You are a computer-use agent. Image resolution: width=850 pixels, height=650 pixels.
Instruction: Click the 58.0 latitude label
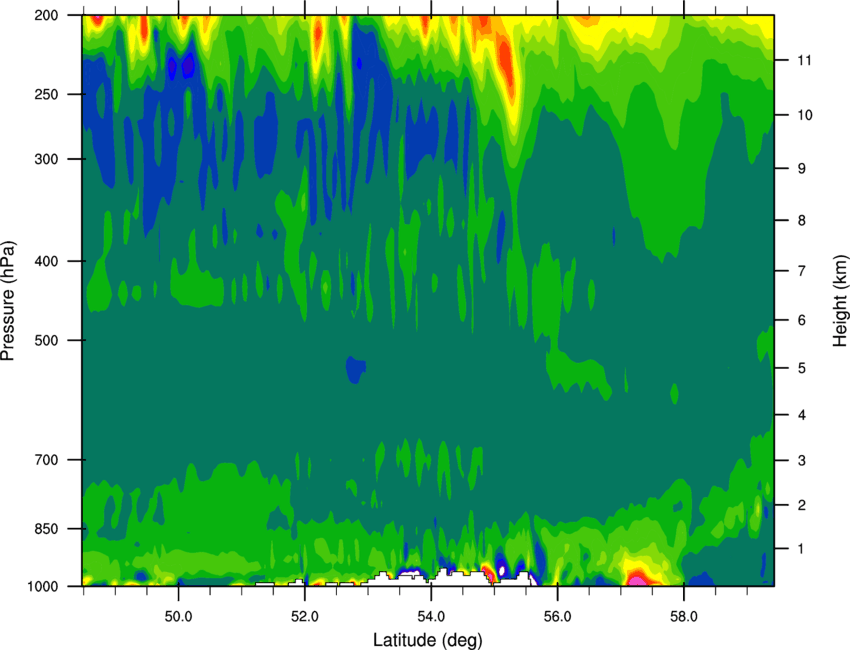(684, 617)
